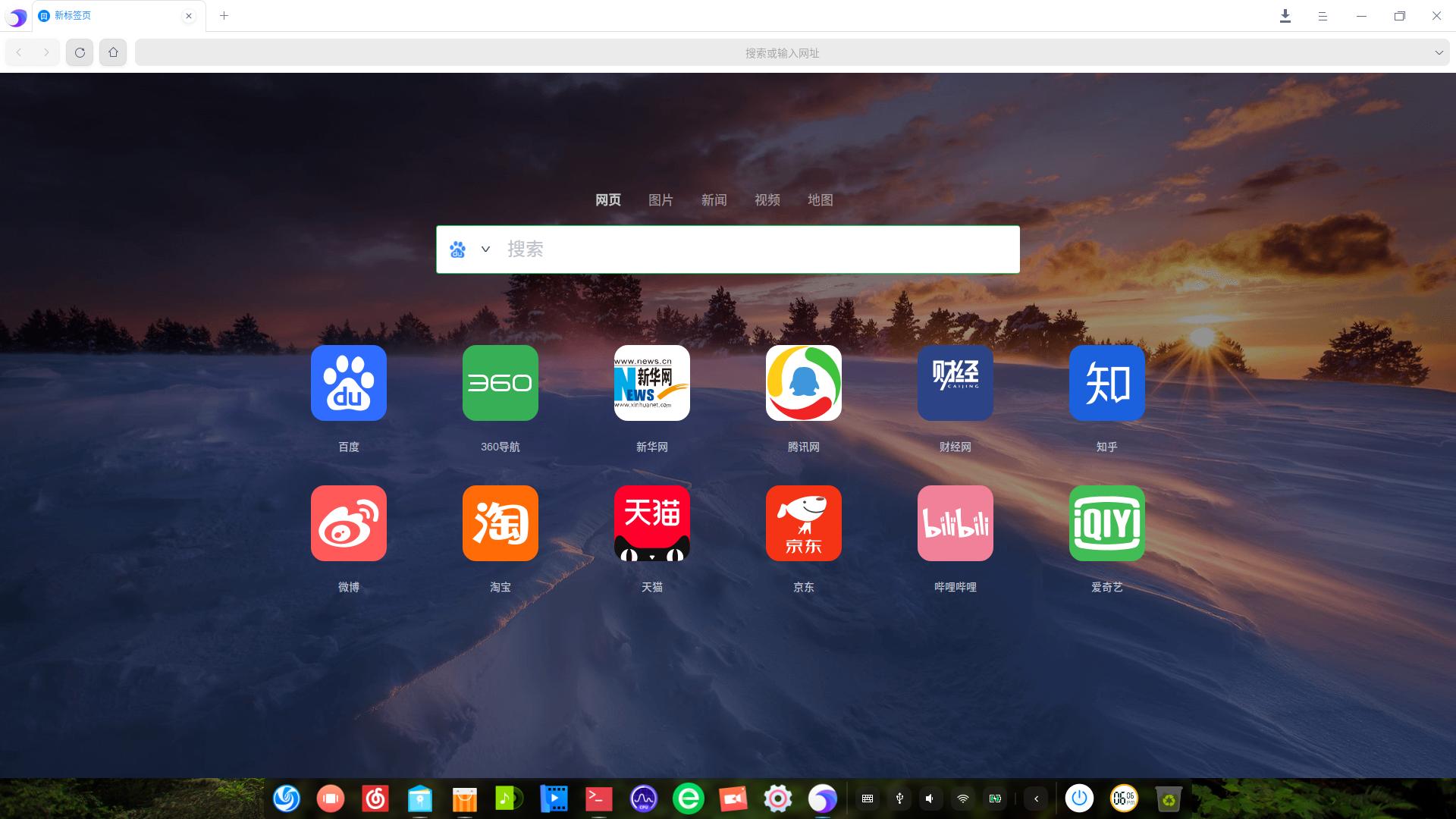1456x819 pixels.
Task: Click the 百度 label text
Action: pyautogui.click(x=349, y=447)
